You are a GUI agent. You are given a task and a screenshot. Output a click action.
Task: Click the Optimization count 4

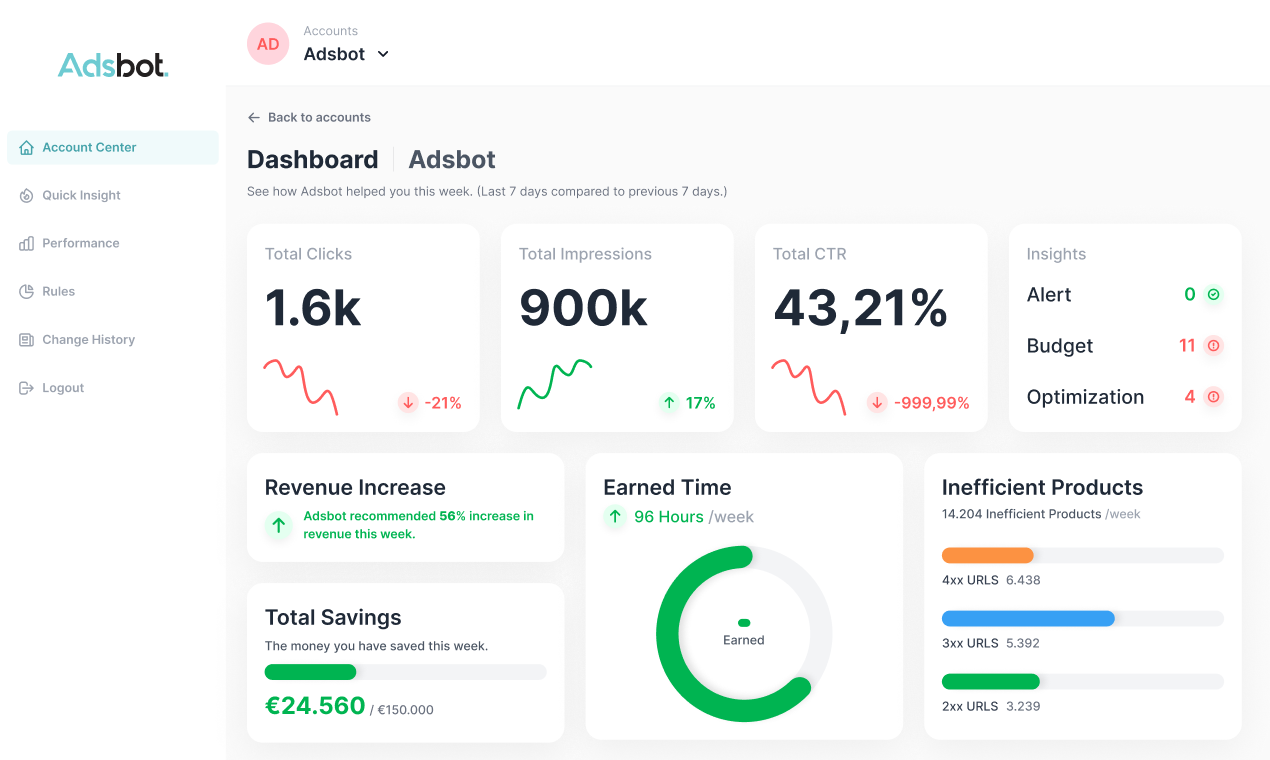pos(1190,397)
